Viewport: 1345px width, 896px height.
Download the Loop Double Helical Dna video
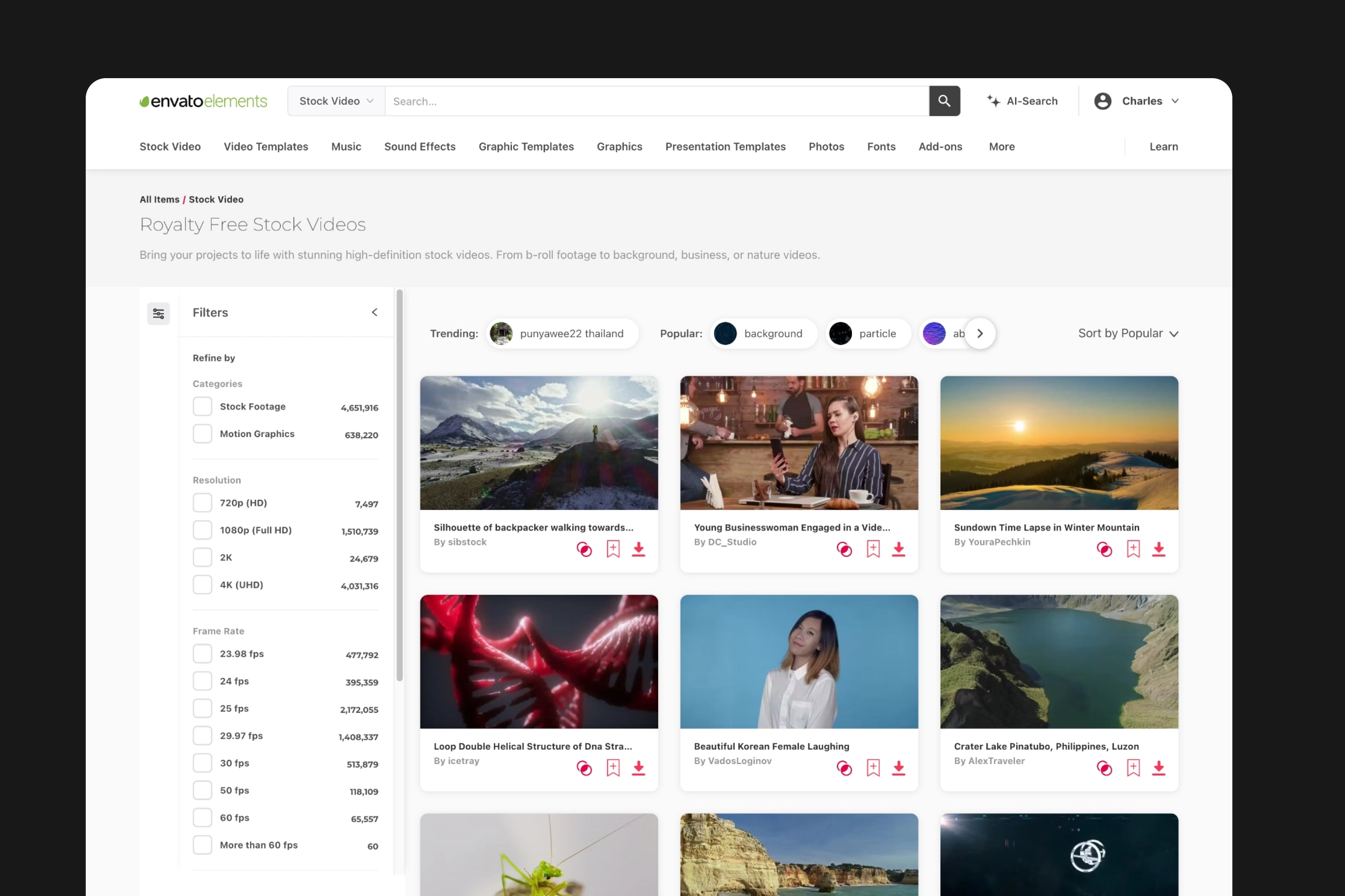tap(638, 768)
